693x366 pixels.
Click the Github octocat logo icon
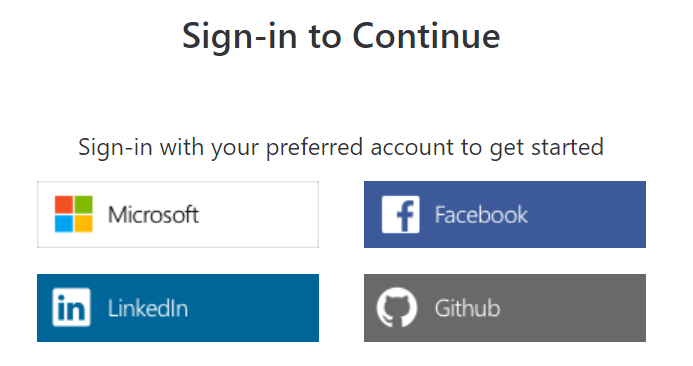[x=397, y=307]
